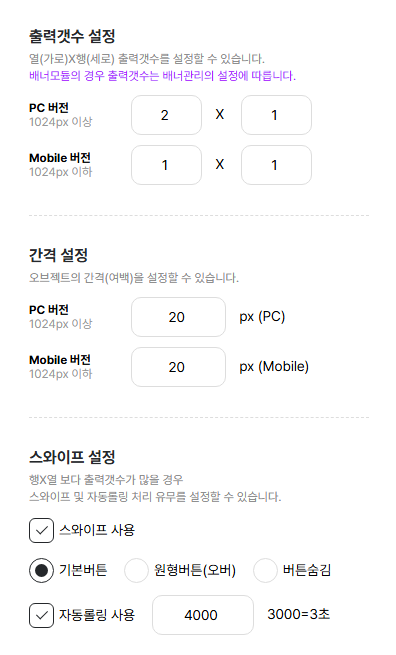Focus the PC spacing px field
396x655 pixels.
click(x=178, y=317)
